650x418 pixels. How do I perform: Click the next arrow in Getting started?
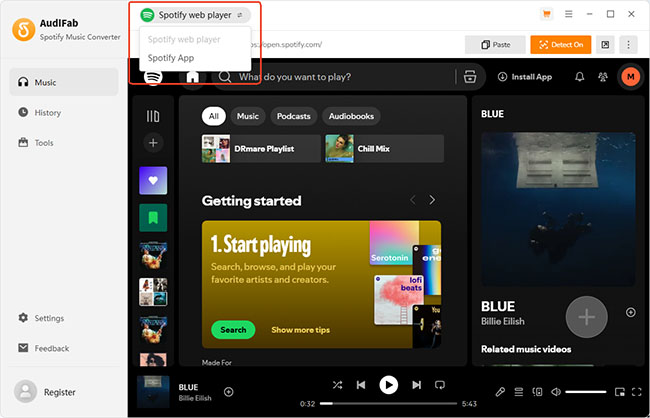432,200
